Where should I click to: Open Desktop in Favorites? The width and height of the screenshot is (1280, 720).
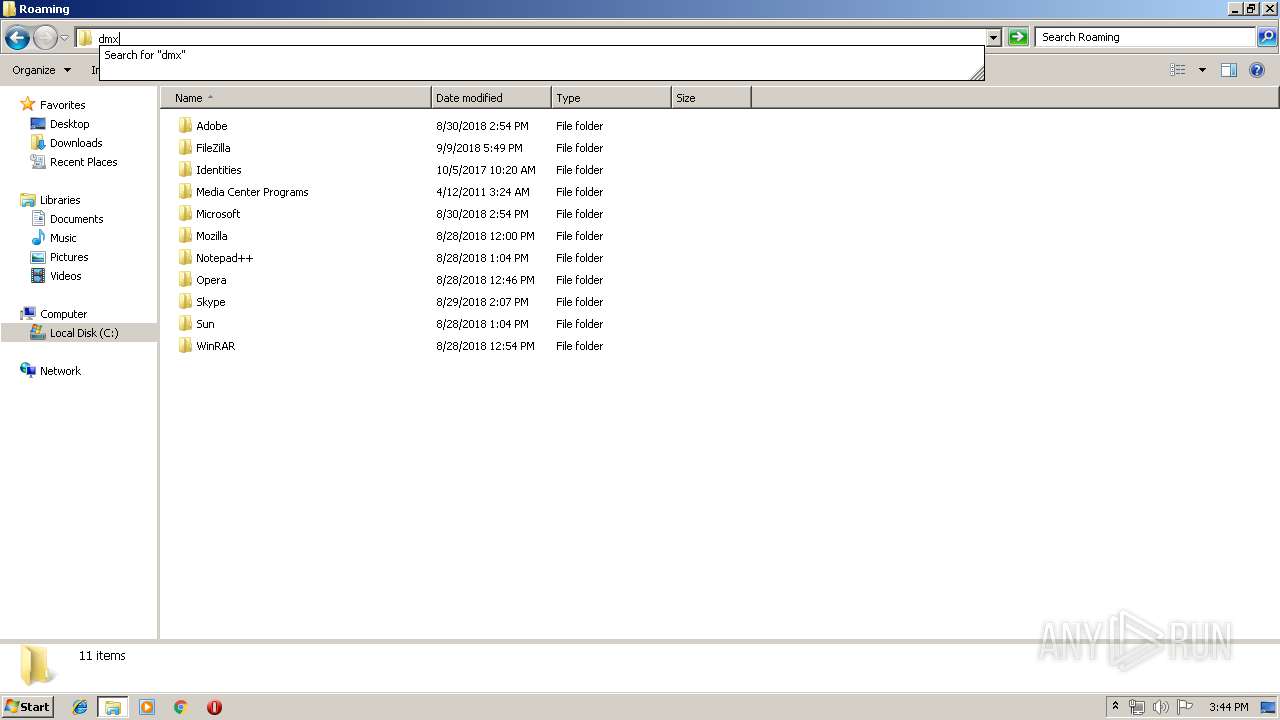69,124
